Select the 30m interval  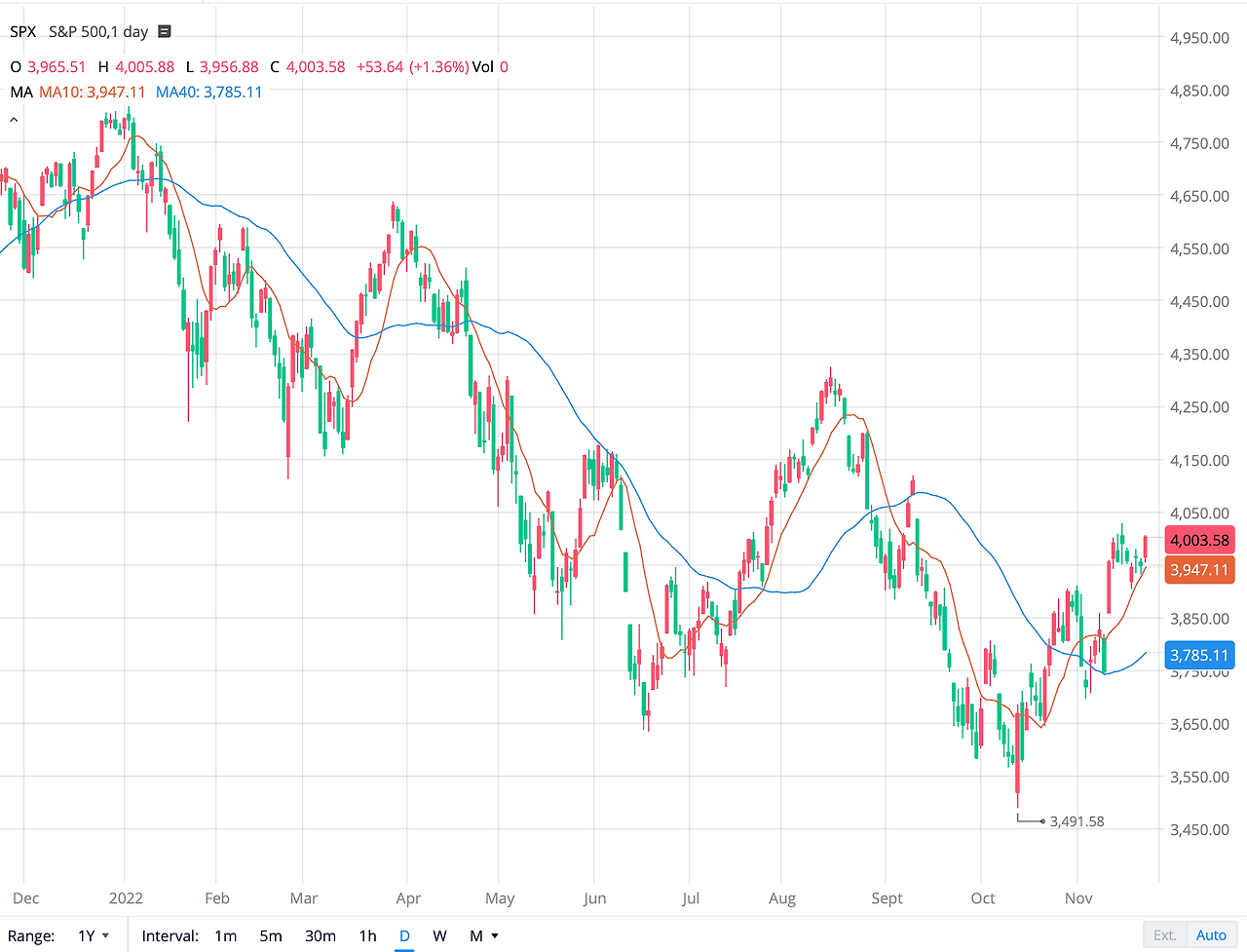(321, 935)
